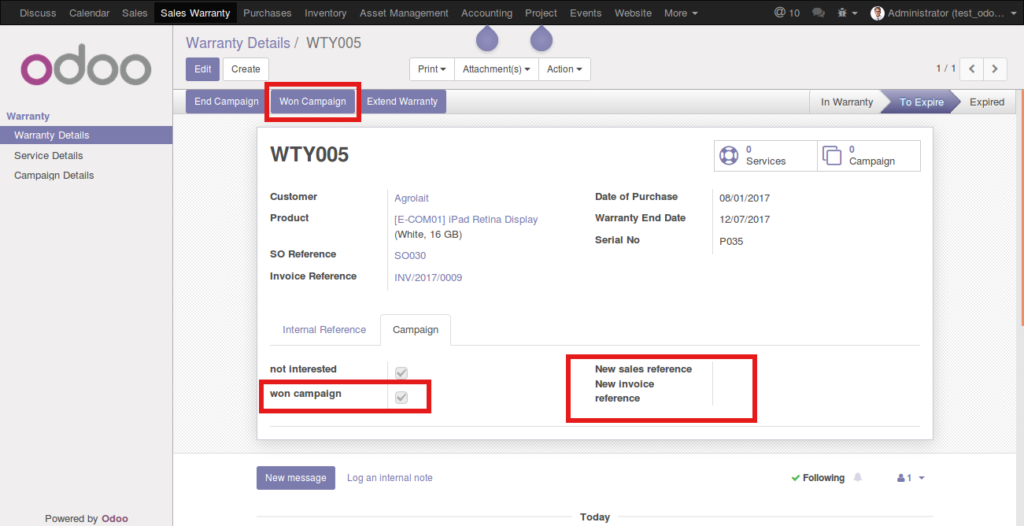Click the Odoo link in footer
Screen dimensions: 1024x526
tap(115, 518)
